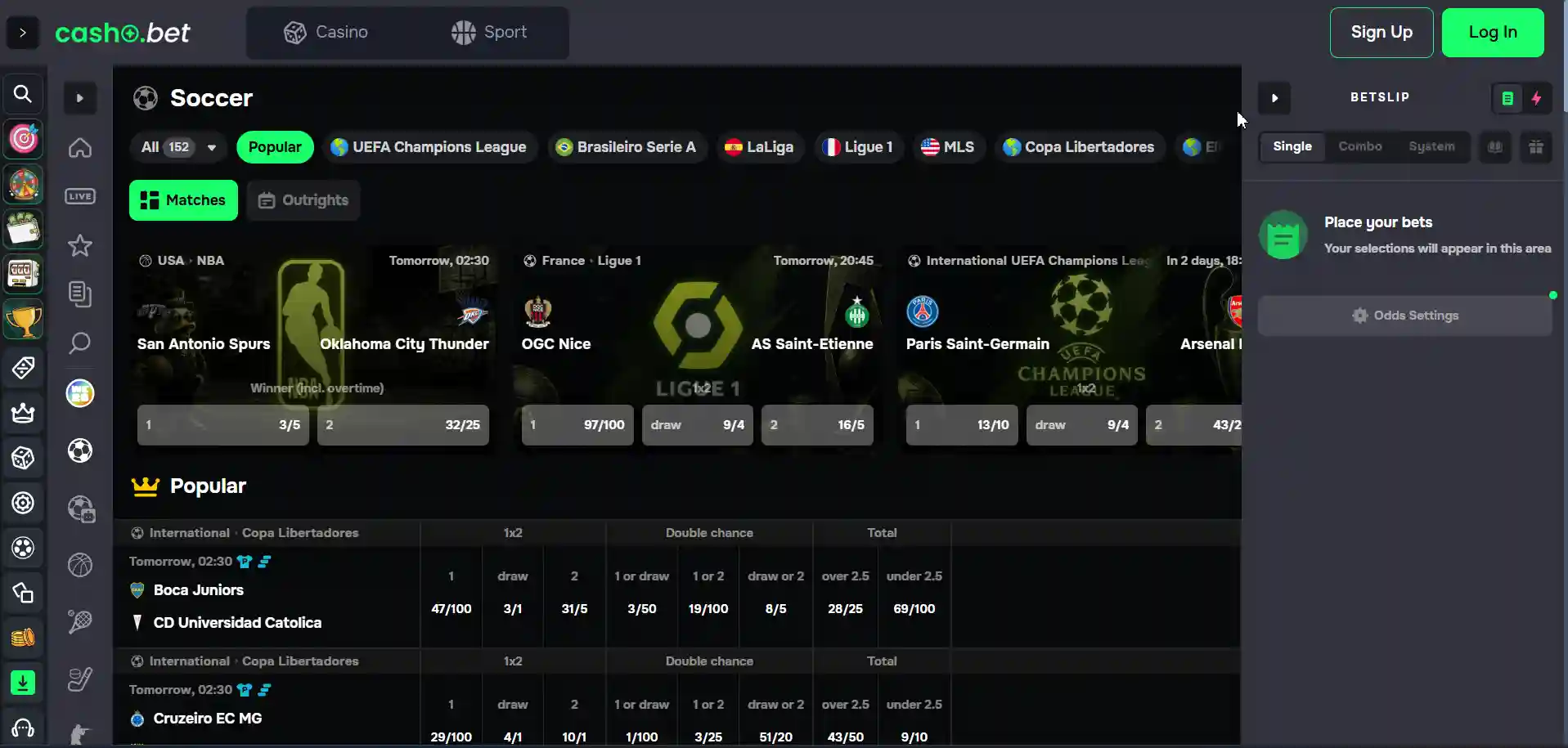Select the basketball sport icon

pos(80,565)
